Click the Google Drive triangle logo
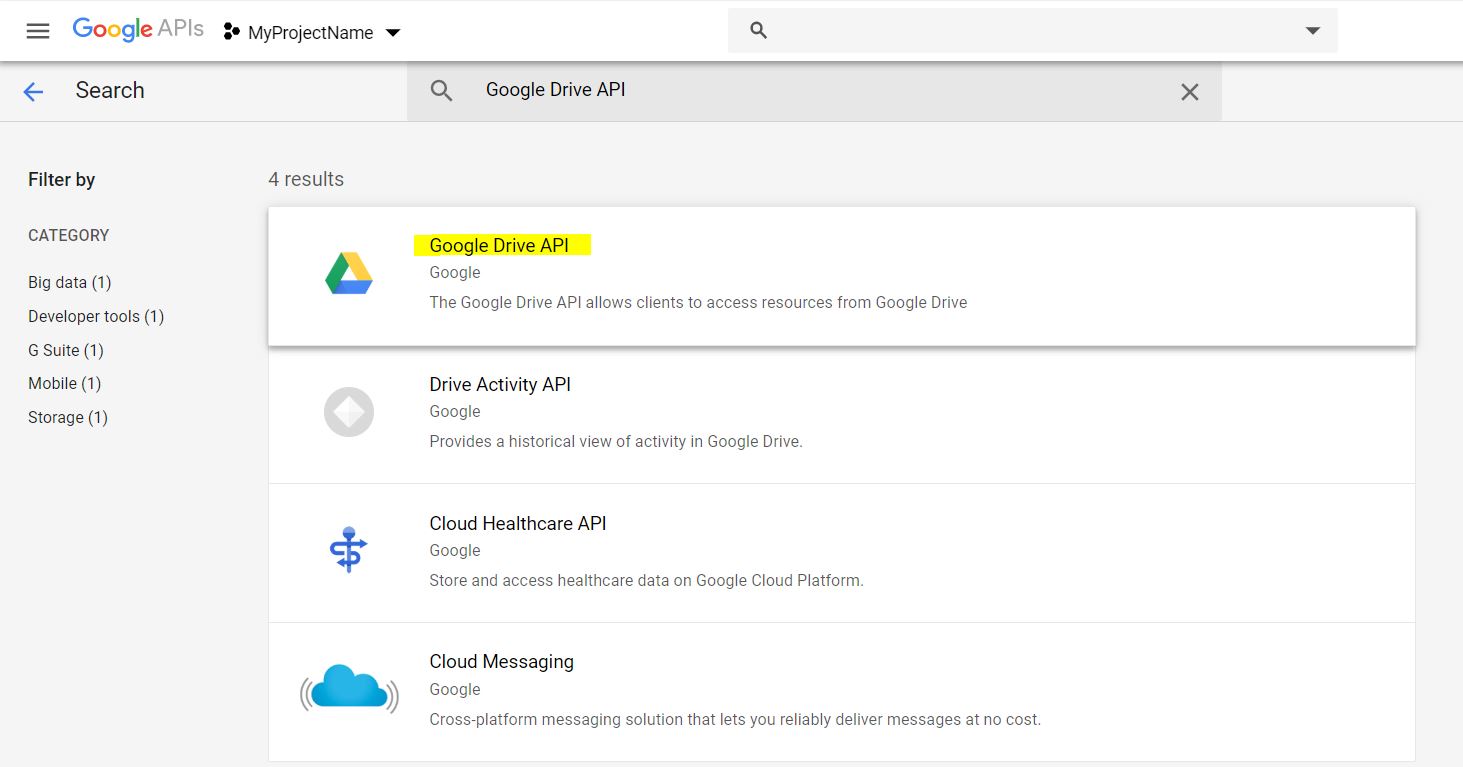Viewport: 1463px width, 767px height. click(x=349, y=273)
